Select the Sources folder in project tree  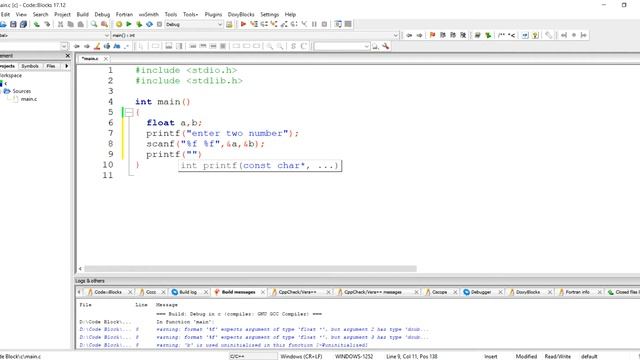pyautogui.click(x=22, y=91)
